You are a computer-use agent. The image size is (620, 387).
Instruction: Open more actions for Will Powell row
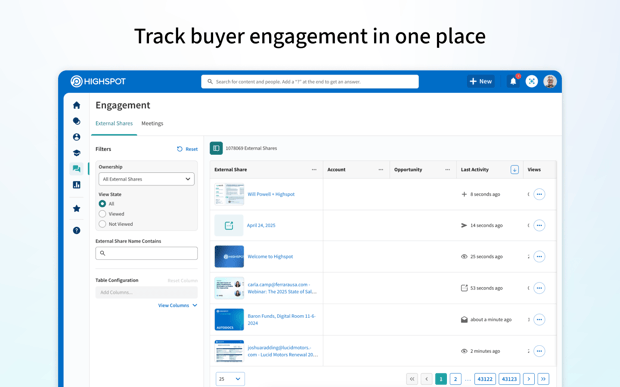pyautogui.click(x=539, y=194)
